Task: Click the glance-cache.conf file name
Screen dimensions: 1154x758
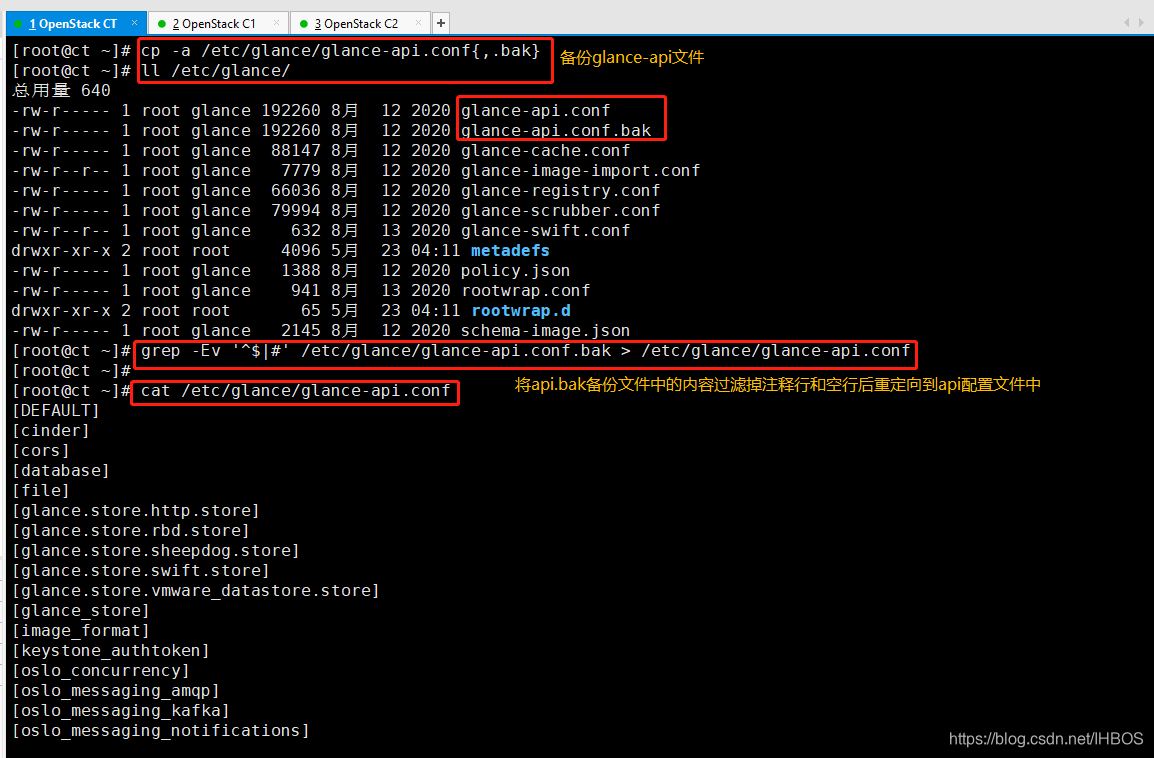Action: pyautogui.click(x=545, y=150)
